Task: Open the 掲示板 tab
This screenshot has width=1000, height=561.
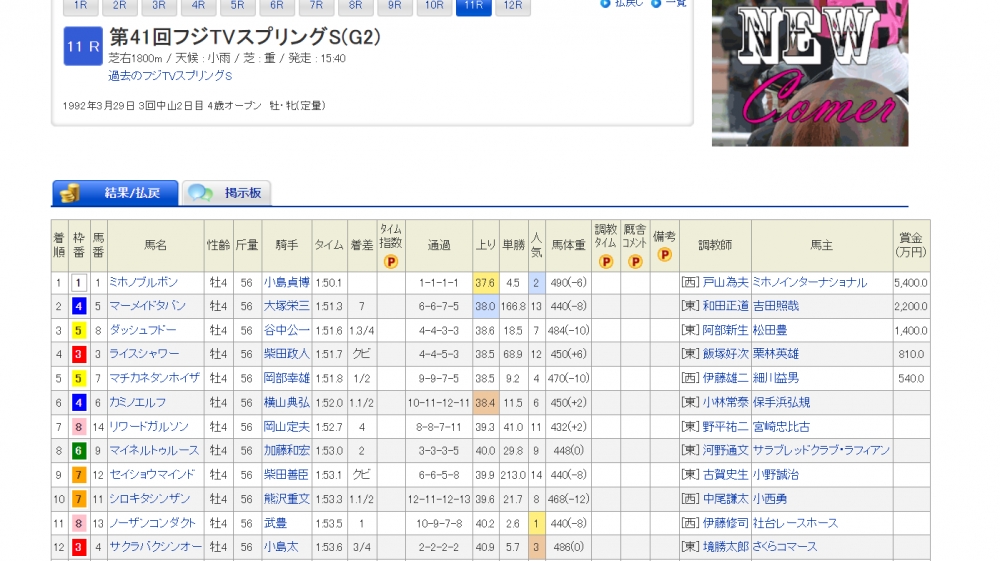Action: click(227, 193)
